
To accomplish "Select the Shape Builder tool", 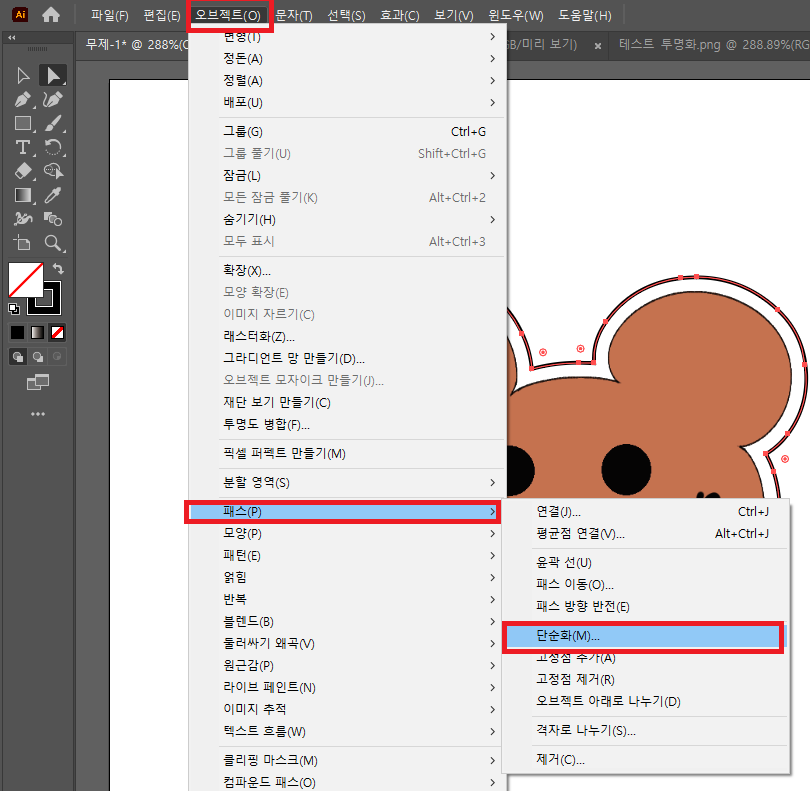I will [x=53, y=171].
